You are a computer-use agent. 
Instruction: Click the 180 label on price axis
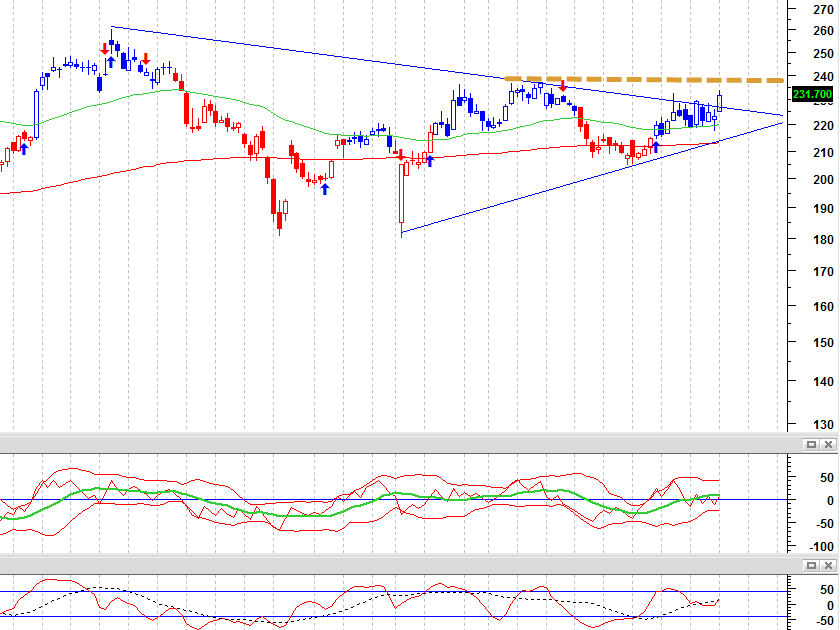823,240
